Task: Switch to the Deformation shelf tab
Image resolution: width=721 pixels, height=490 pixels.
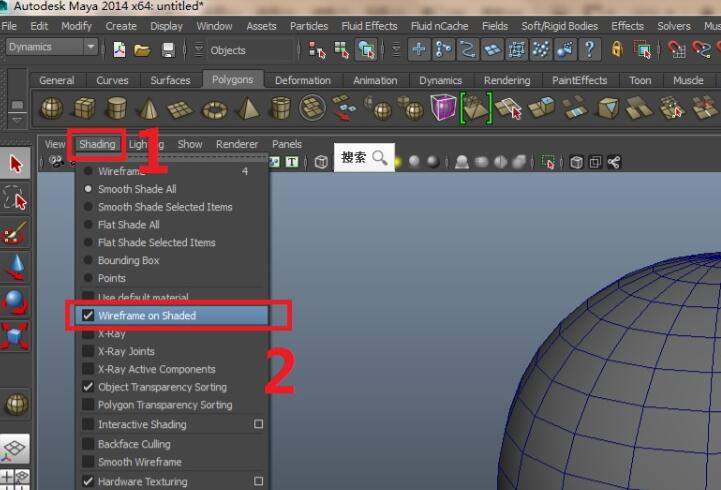Action: pos(302,80)
